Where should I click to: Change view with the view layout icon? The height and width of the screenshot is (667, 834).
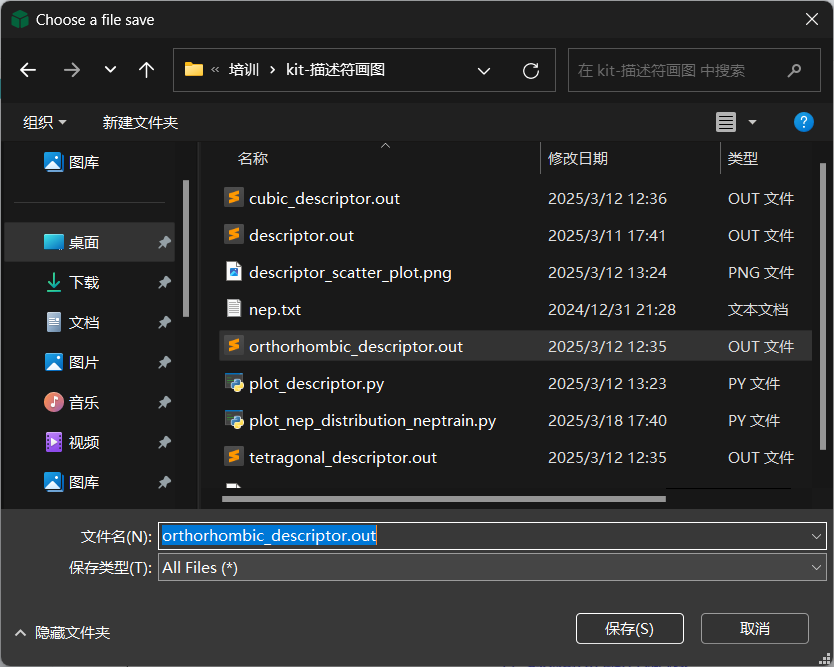[725, 122]
